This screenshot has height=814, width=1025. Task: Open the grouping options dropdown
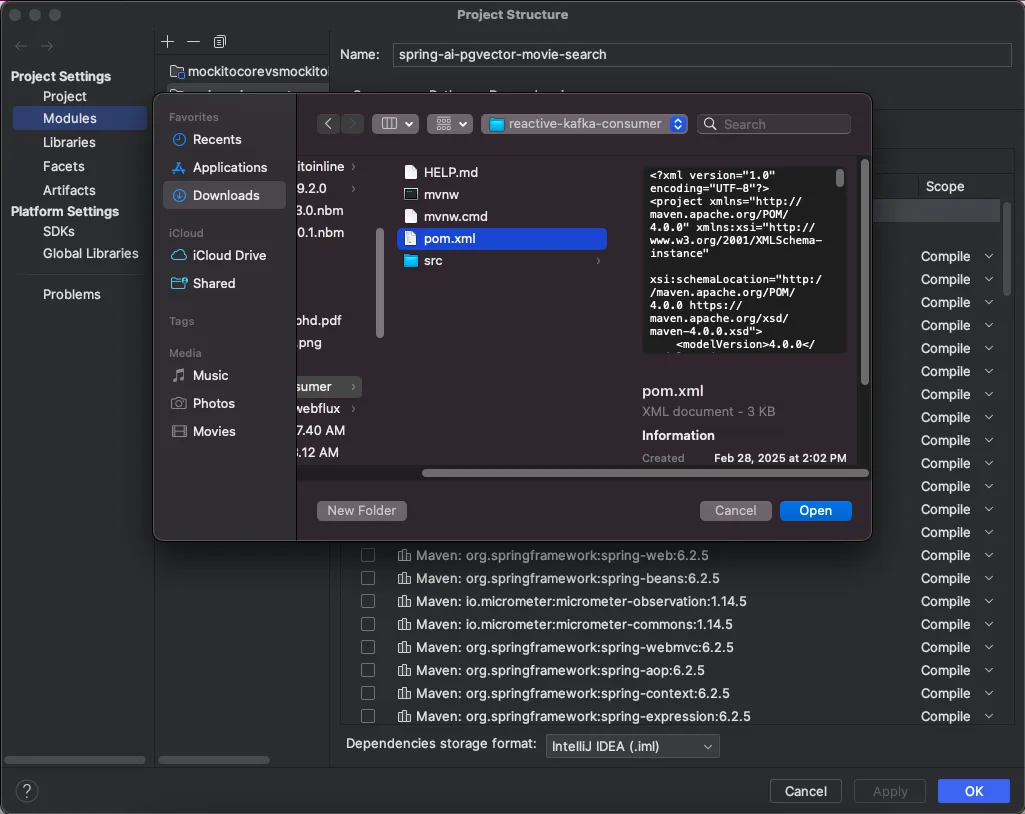[450, 124]
